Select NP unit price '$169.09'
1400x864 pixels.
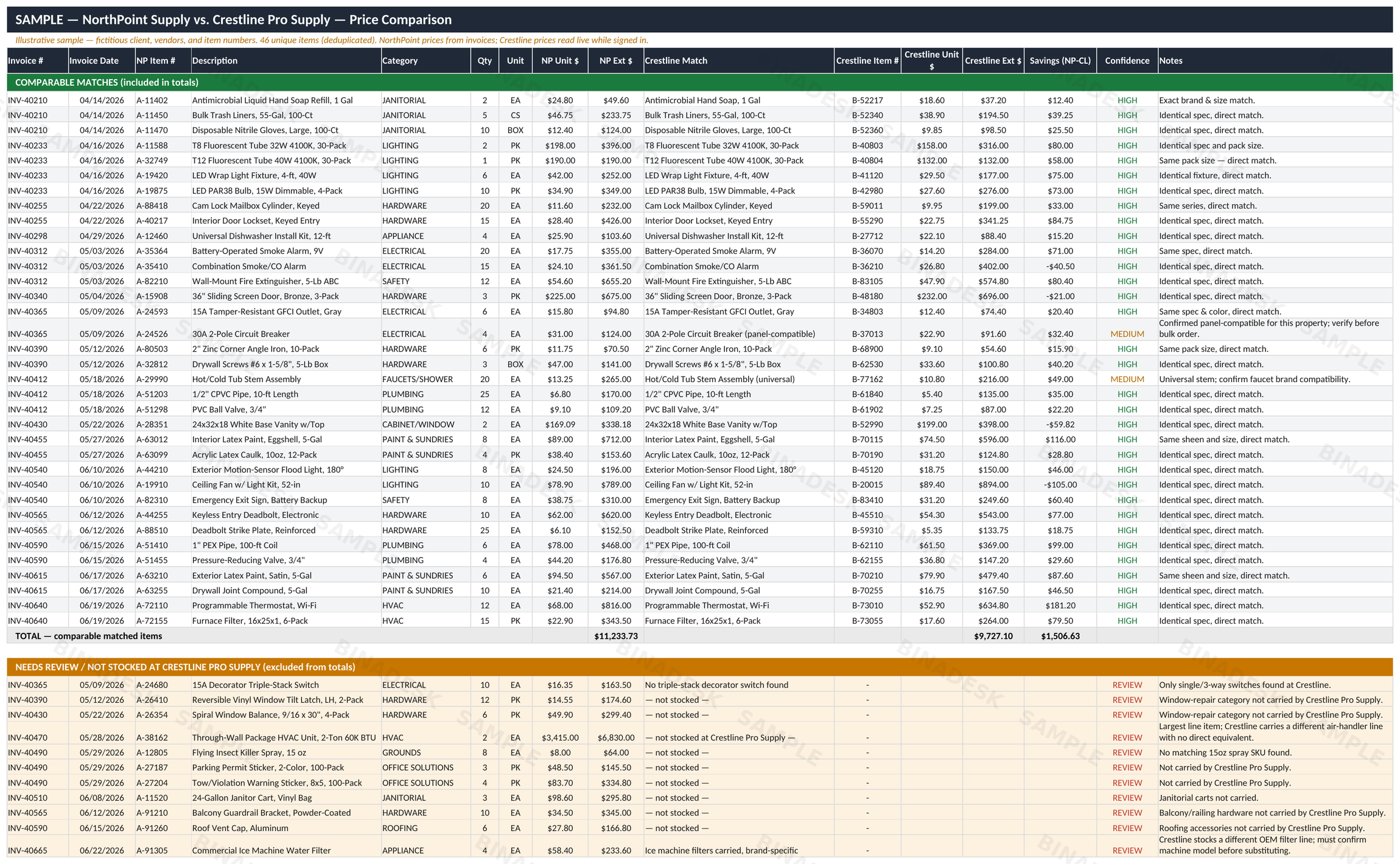(560, 425)
